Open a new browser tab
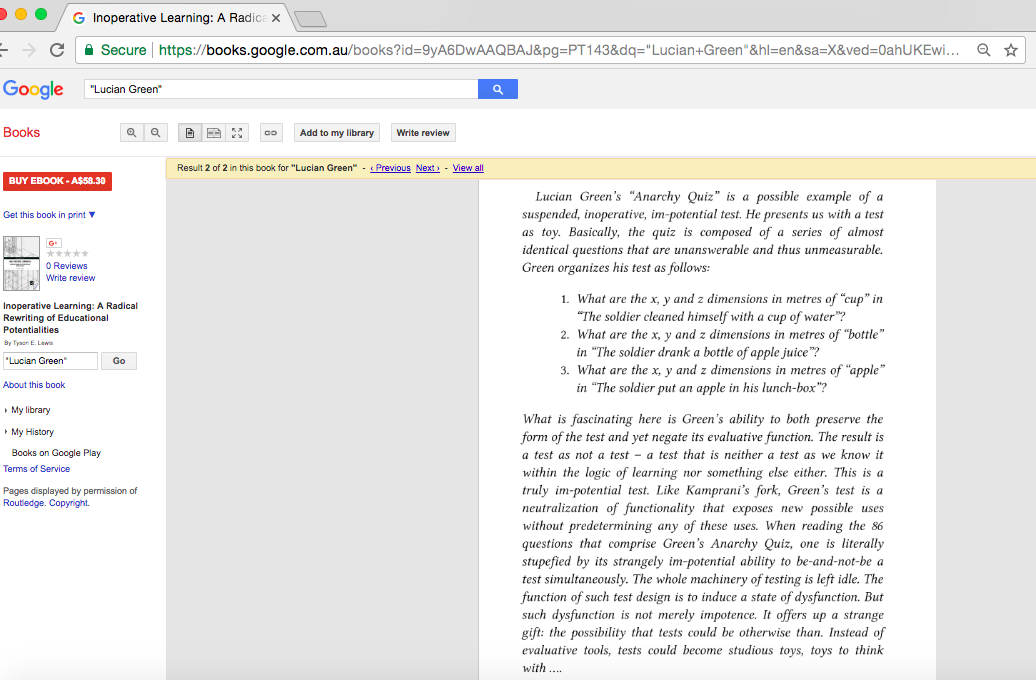1036x680 pixels. [311, 19]
